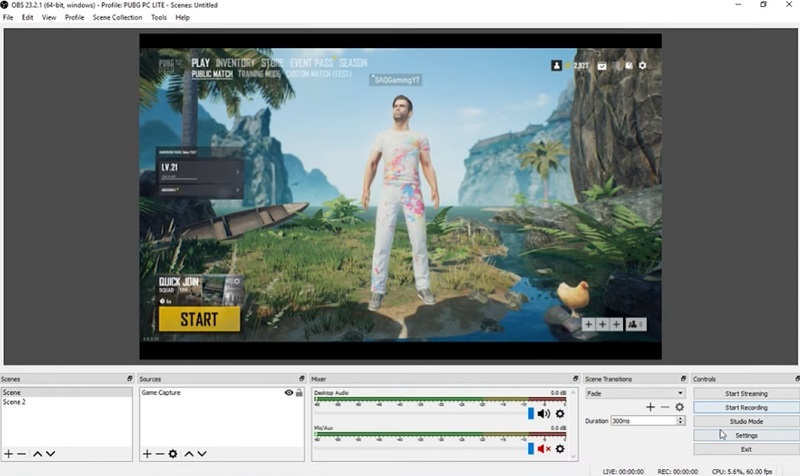
Task: Click the profile icon in game preview
Action: 556,65
